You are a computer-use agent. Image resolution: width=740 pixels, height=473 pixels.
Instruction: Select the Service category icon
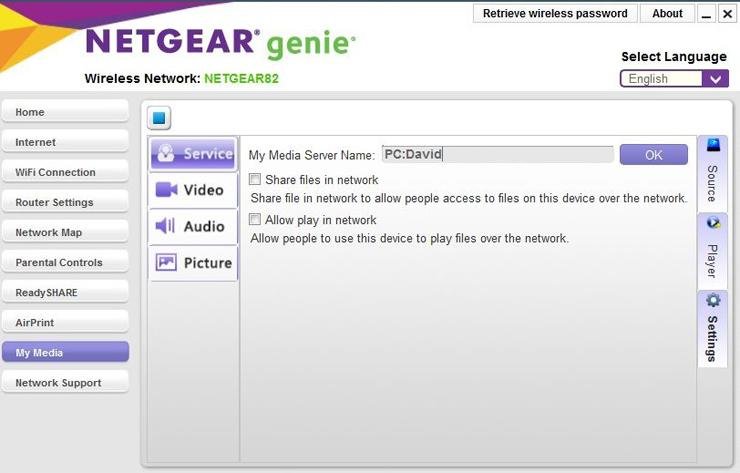tap(194, 154)
